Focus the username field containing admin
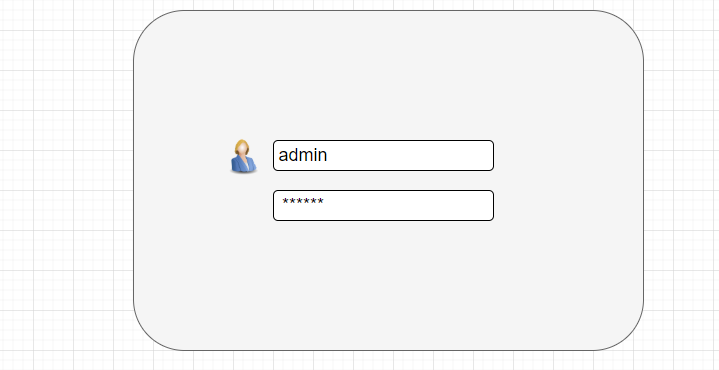The height and width of the screenshot is (370, 719). (x=383, y=155)
